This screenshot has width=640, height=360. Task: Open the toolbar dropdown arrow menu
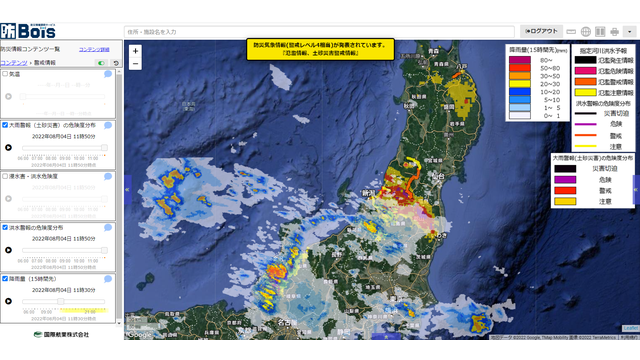pos(629,31)
